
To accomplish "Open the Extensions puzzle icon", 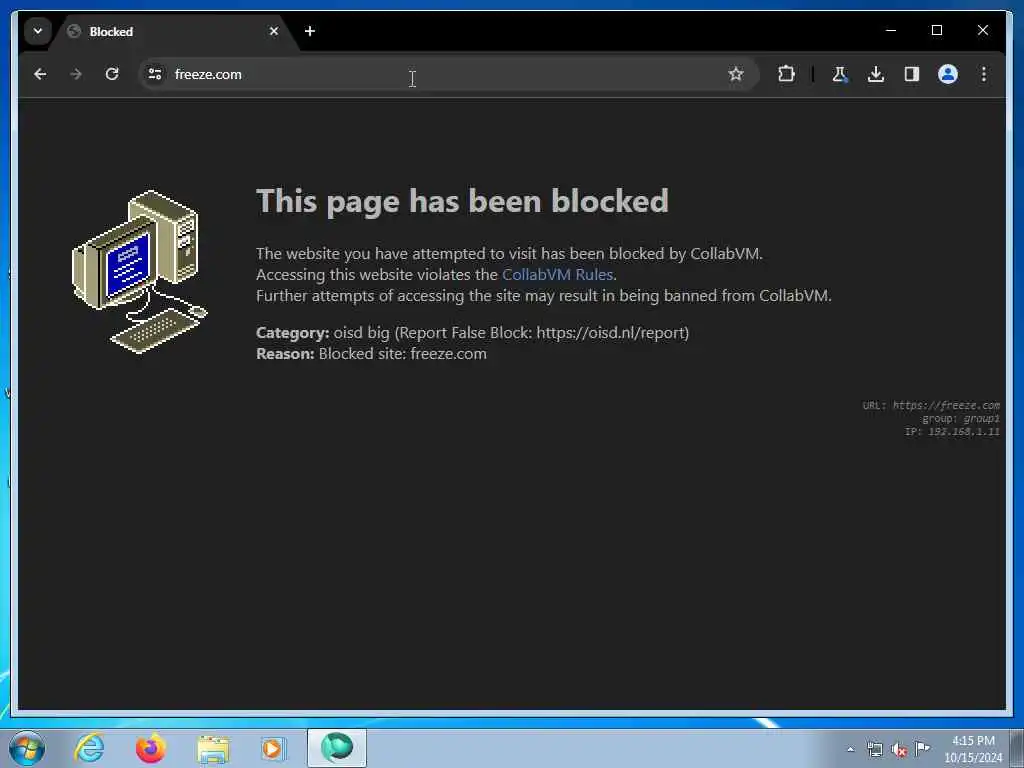I will click(x=786, y=74).
